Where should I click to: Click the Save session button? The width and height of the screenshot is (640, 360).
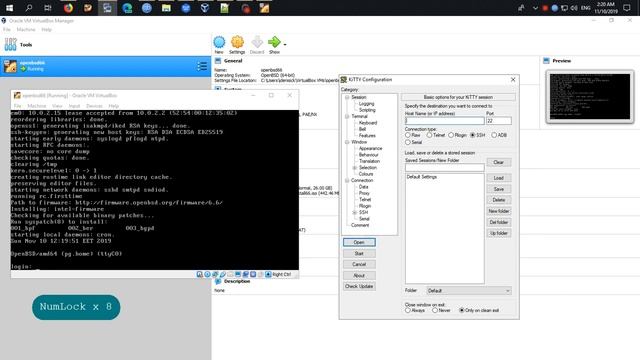[499, 189]
